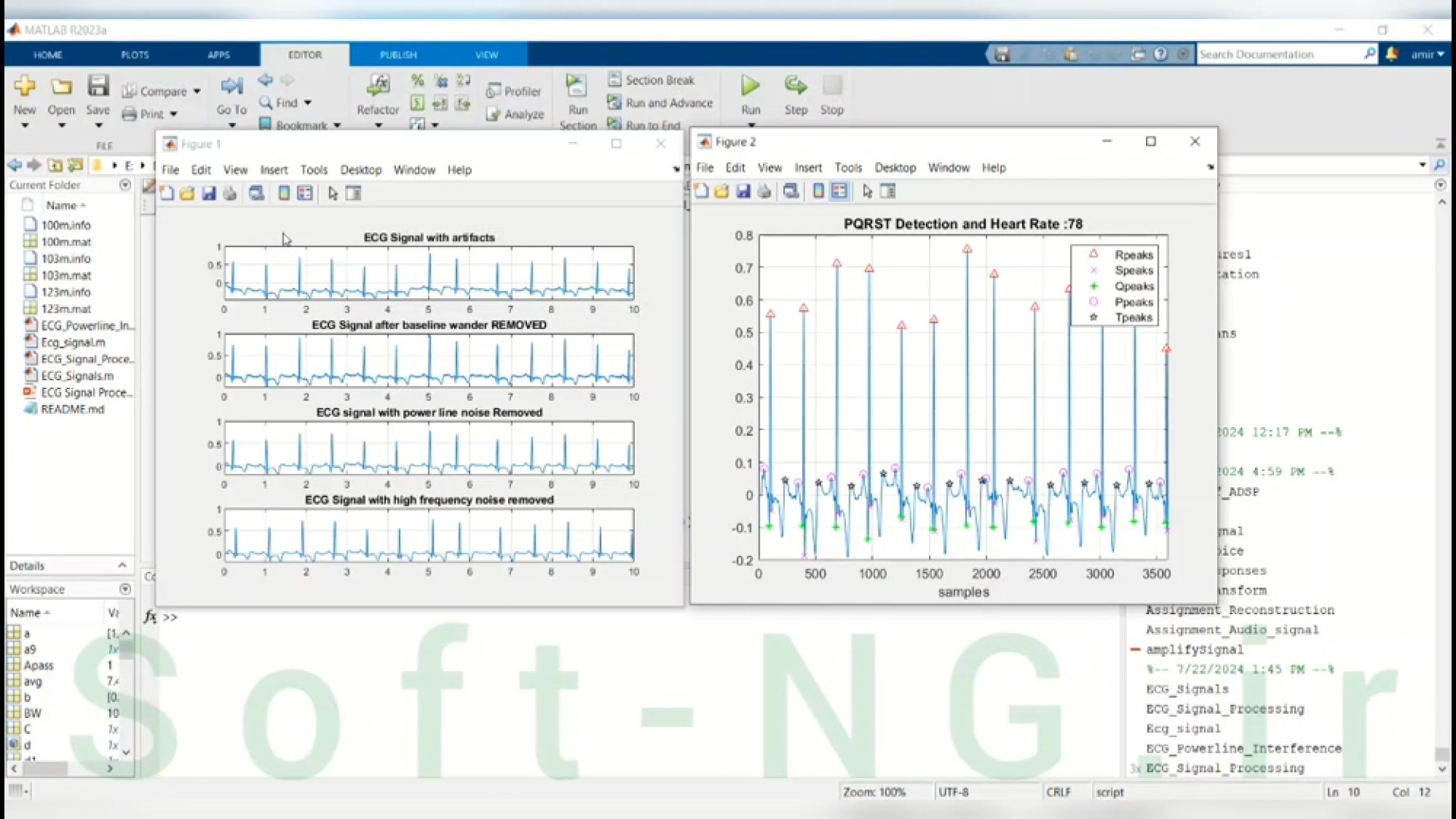The width and height of the screenshot is (1456, 819).
Task: Open the New dropdown arrow below New
Action: click(x=24, y=126)
